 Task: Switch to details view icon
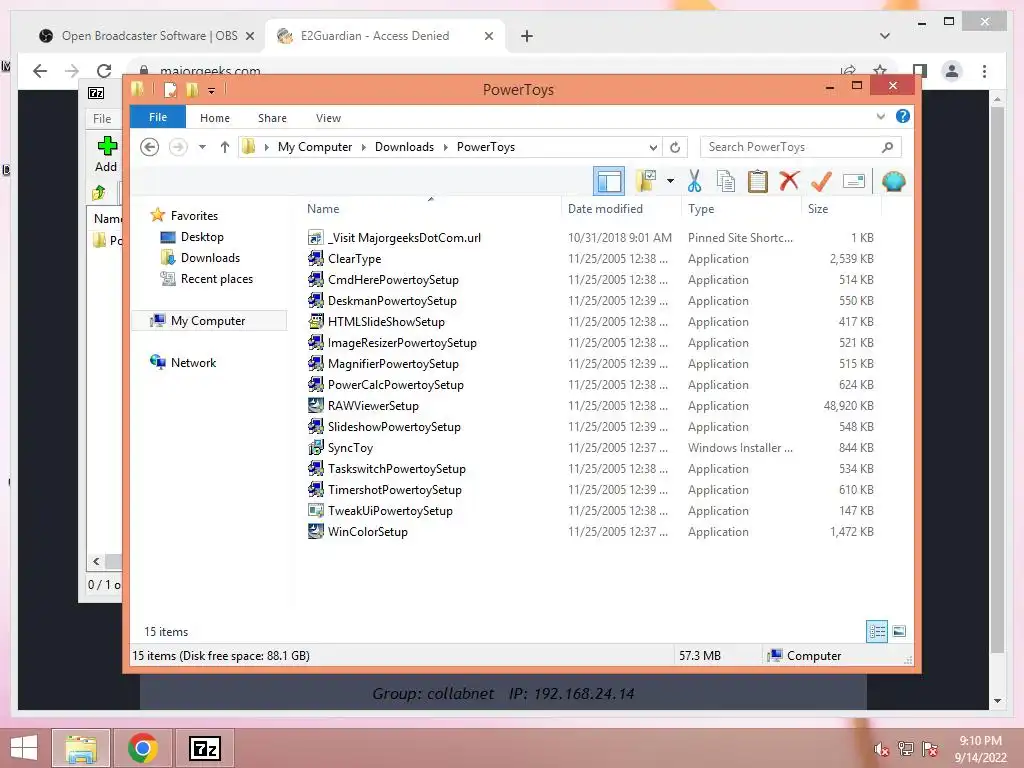876,631
